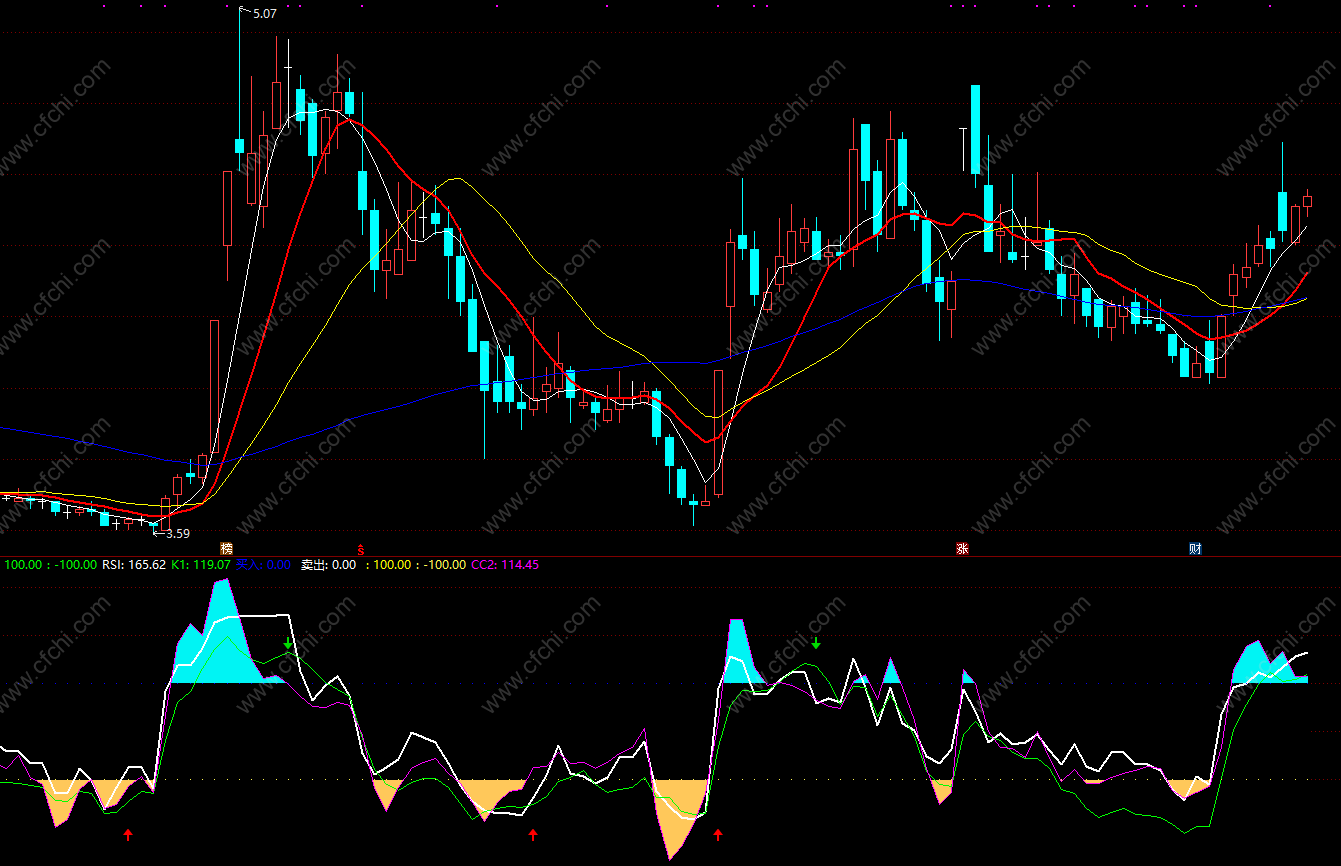This screenshot has height=866, width=1341.
Task: Click the red S marker on the time axis
Action: click(361, 549)
